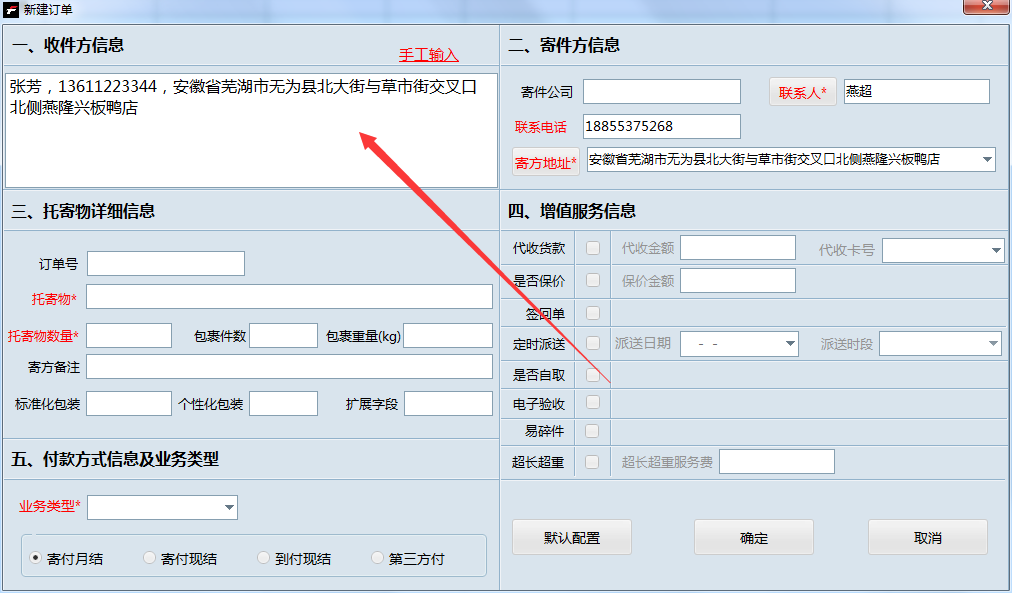
Task: Click inside the 托寄物 input field
Action: (290, 296)
